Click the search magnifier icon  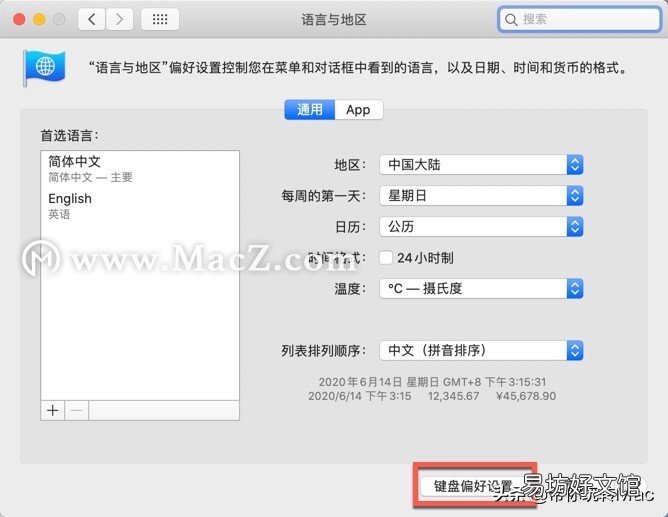tap(510, 20)
